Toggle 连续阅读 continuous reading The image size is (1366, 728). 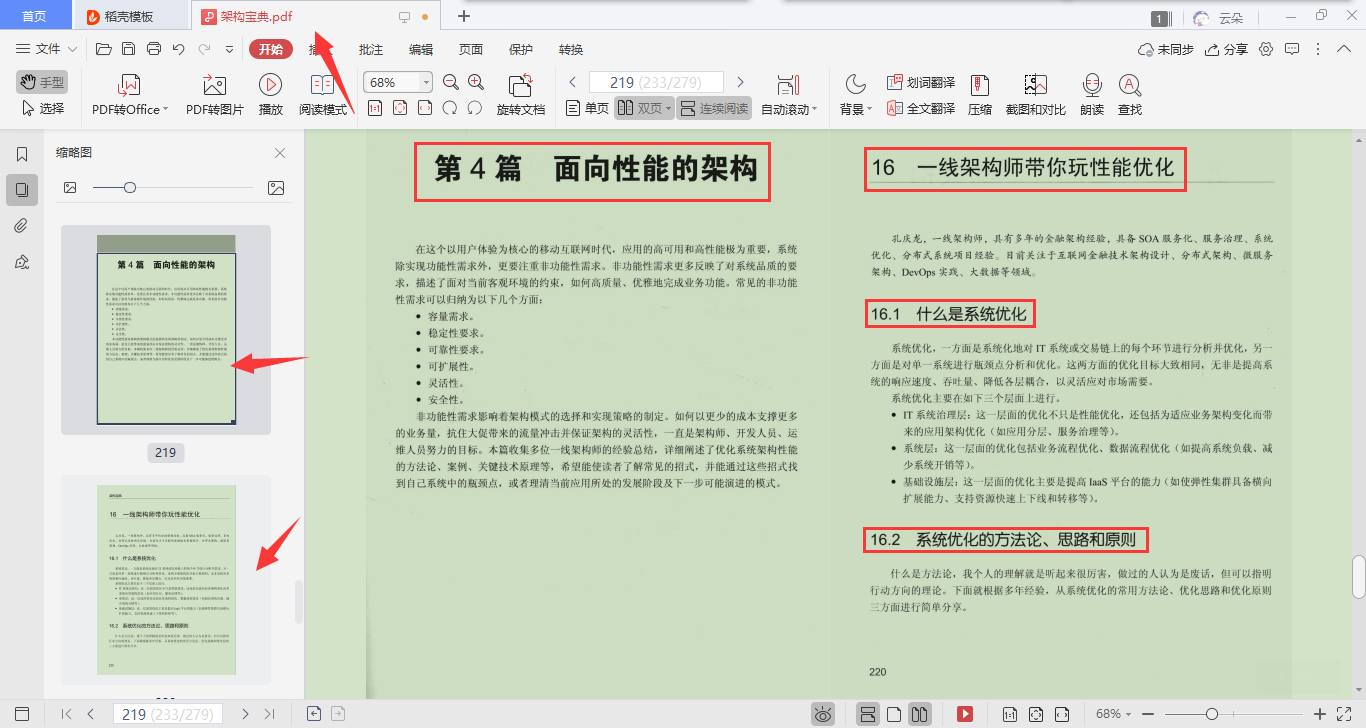(714, 108)
